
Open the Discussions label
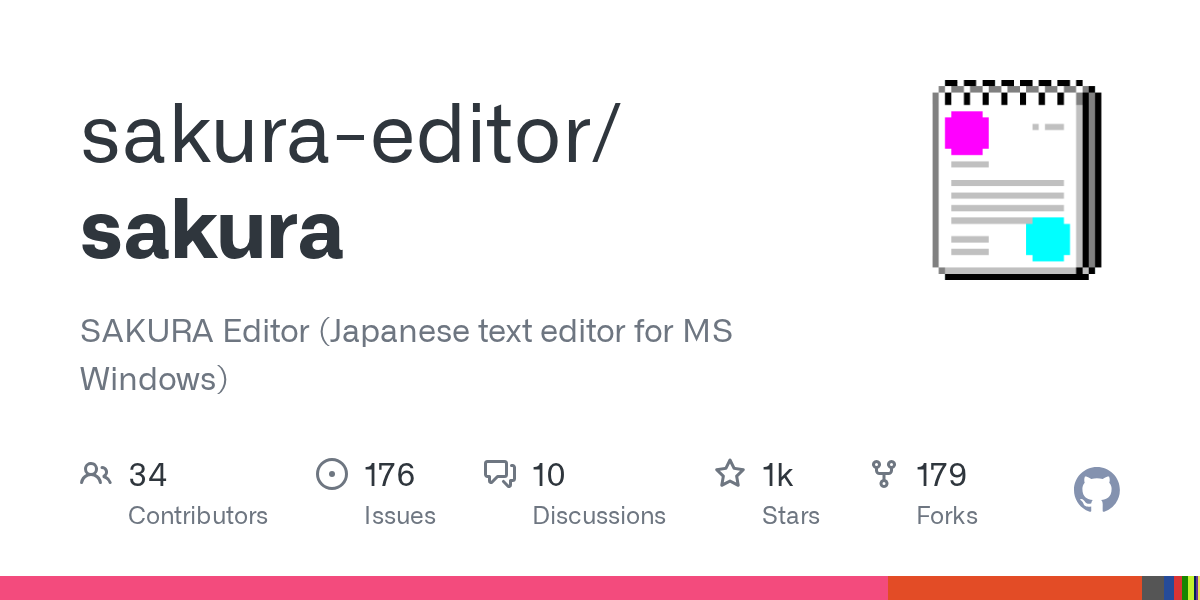pos(598,516)
